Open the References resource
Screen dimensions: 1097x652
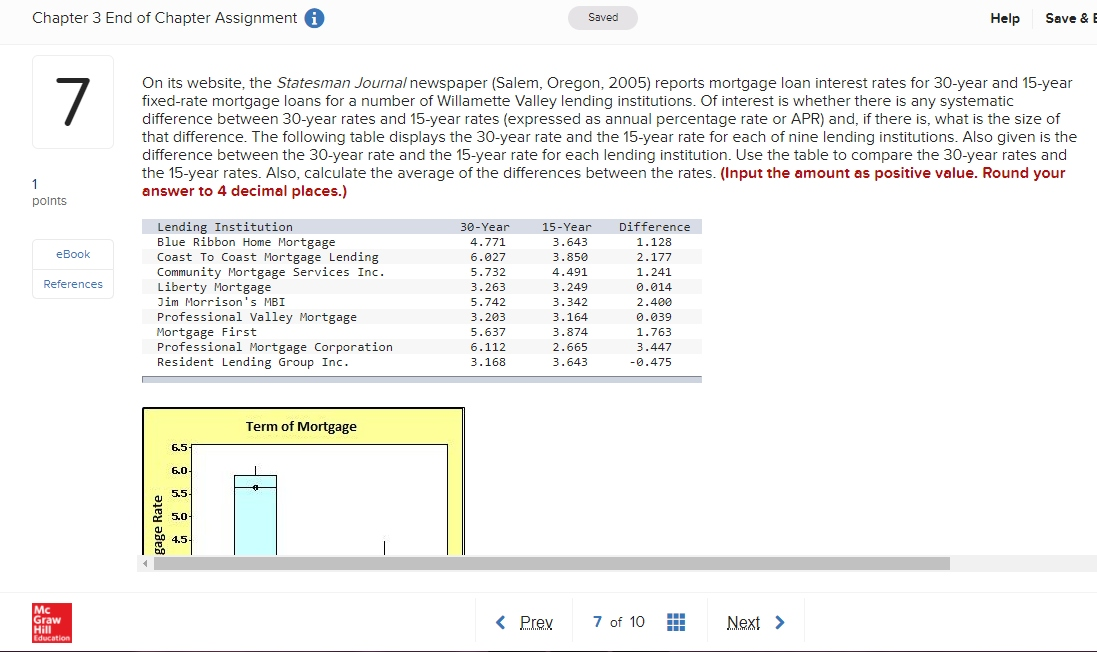point(73,284)
